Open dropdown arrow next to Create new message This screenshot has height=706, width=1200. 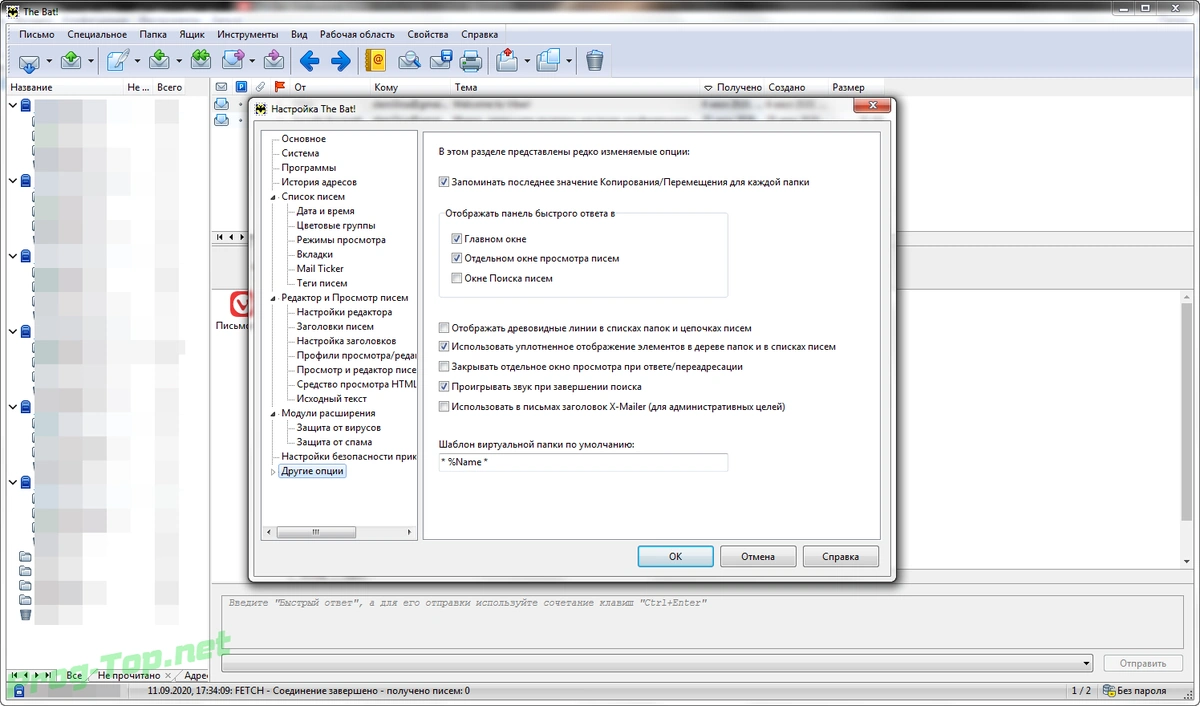(x=138, y=62)
